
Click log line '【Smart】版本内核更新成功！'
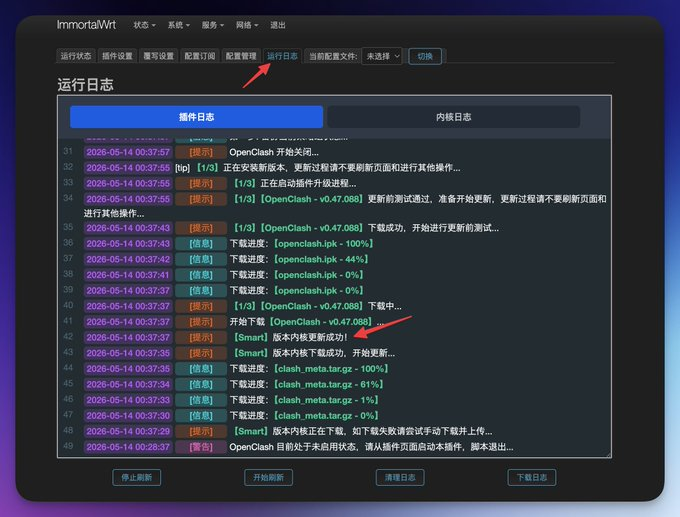(x=291, y=337)
